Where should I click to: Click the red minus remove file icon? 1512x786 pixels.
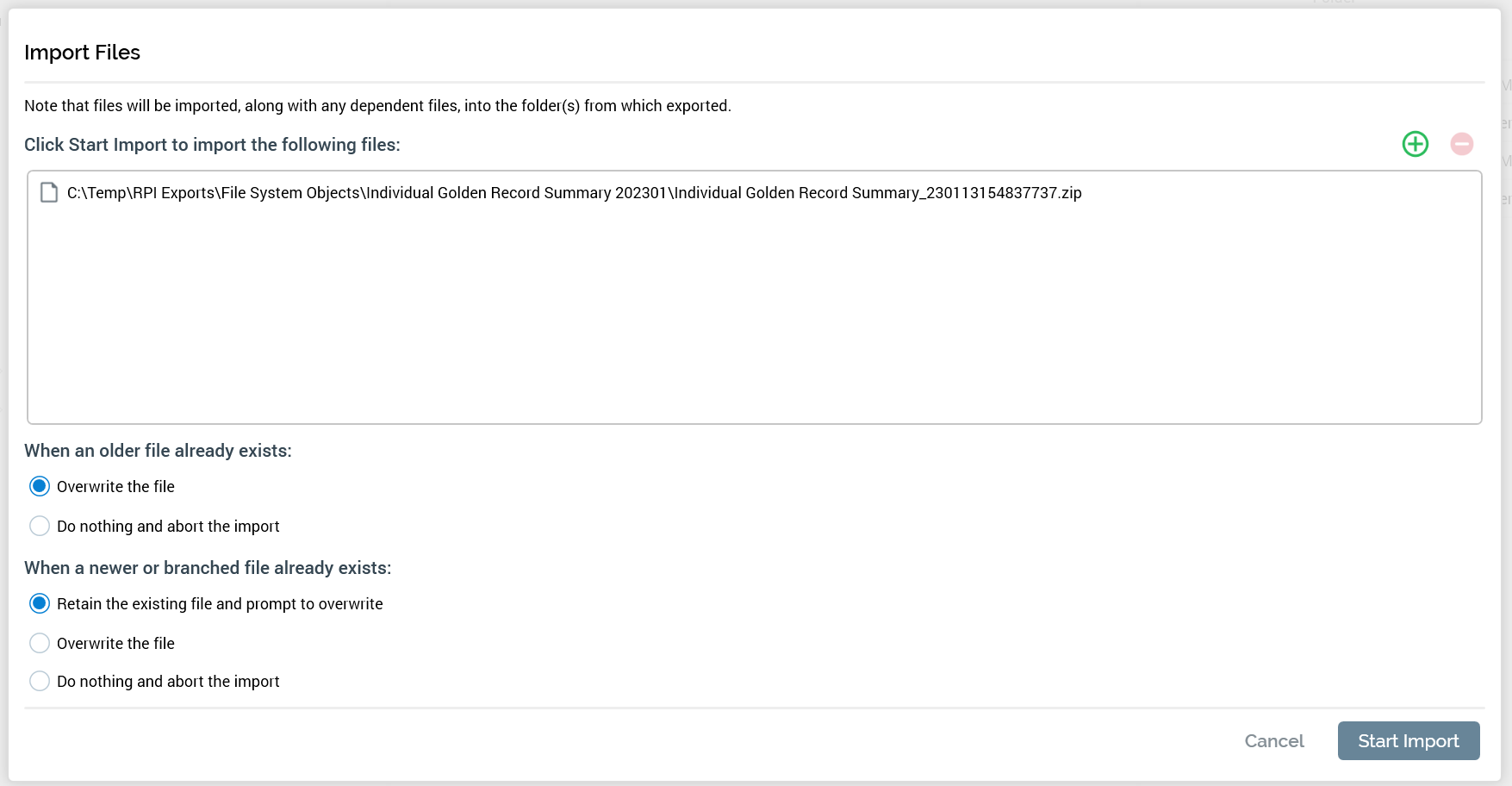pyautogui.click(x=1461, y=144)
